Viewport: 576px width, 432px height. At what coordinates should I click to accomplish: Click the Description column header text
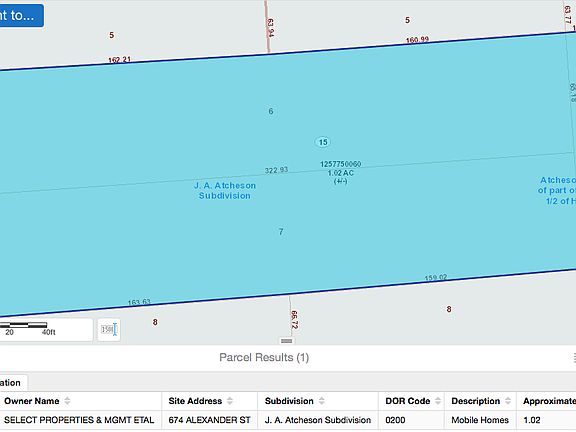click(475, 401)
